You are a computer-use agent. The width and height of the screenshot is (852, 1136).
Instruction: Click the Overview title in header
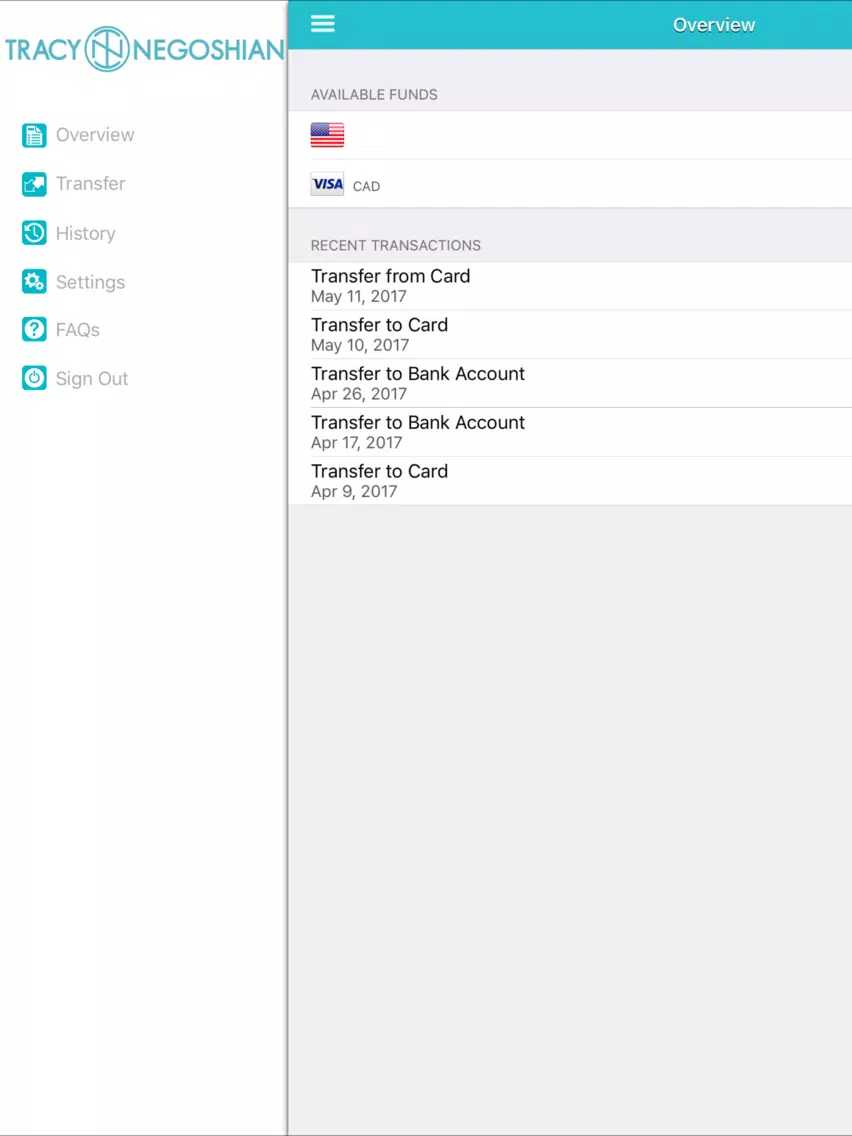point(714,25)
